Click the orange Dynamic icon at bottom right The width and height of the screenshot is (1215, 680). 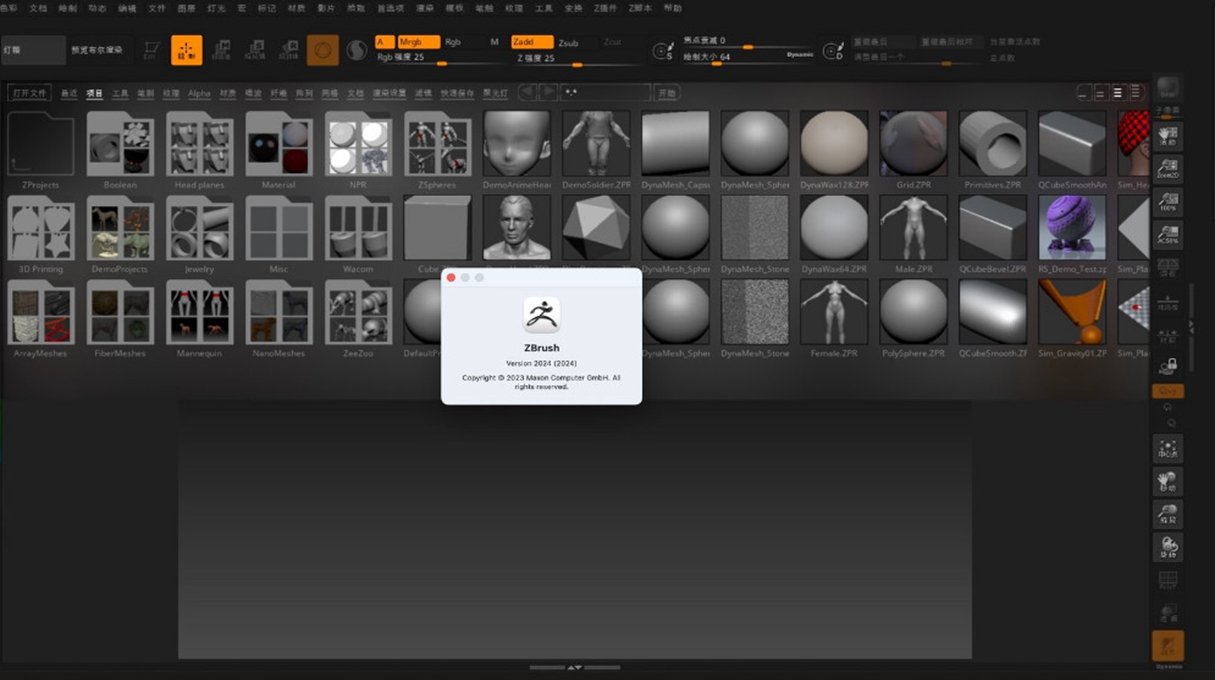[x=1168, y=647]
